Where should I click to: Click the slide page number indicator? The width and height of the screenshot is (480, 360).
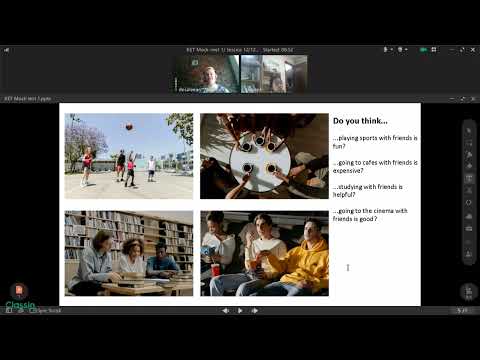462,311
